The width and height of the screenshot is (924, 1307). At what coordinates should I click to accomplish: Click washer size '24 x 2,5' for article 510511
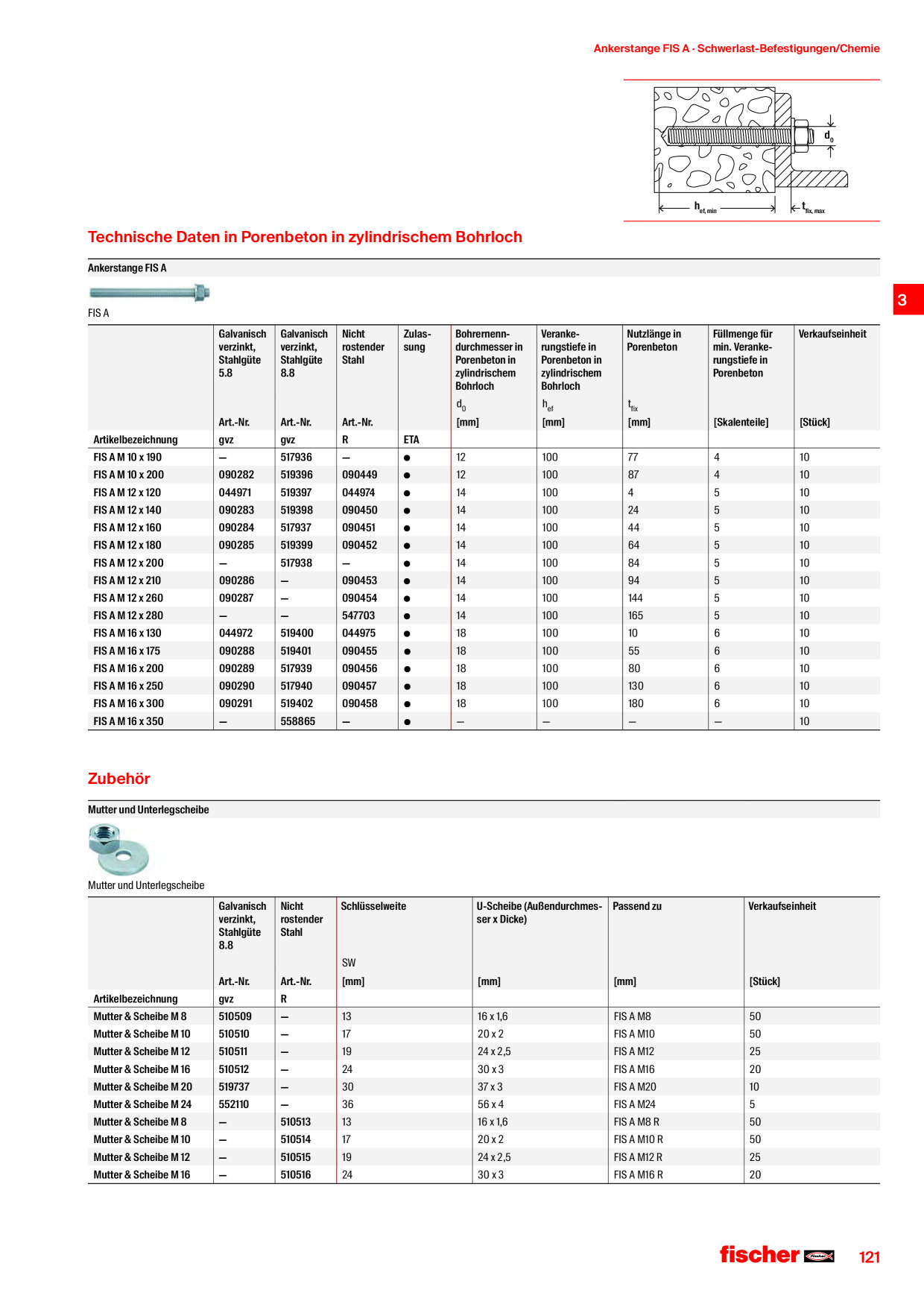coord(494,1051)
